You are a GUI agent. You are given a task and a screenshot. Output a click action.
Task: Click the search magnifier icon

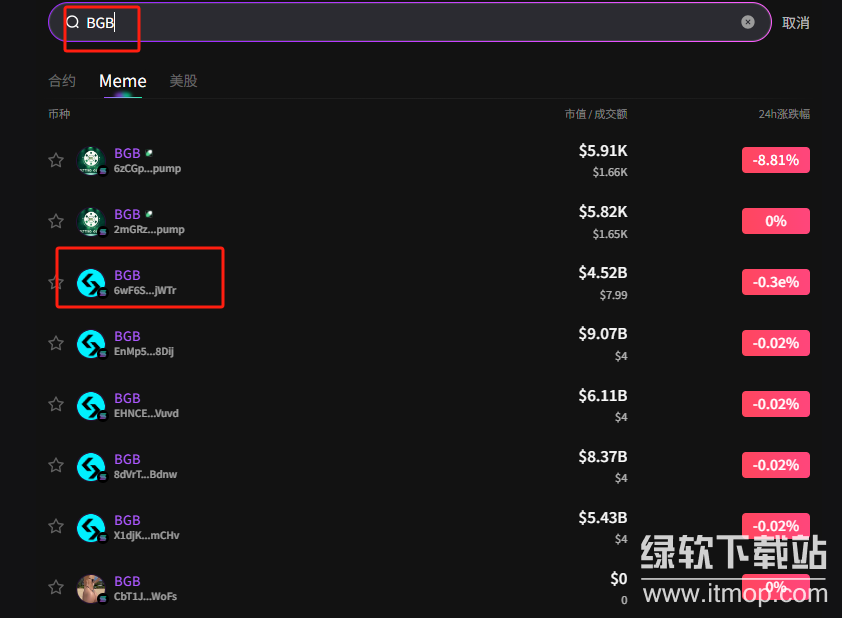72,22
